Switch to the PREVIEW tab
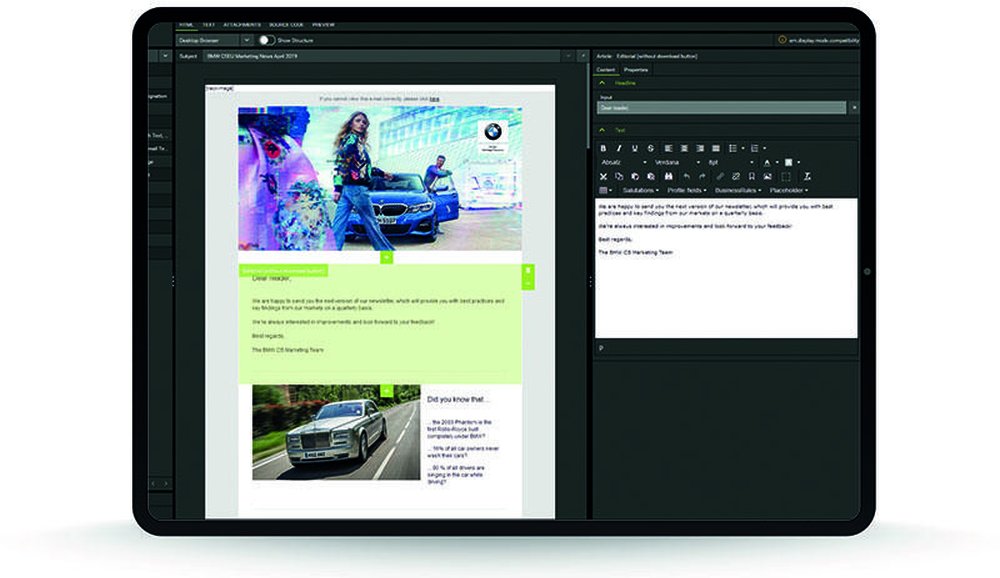1000x578 pixels. click(323, 24)
